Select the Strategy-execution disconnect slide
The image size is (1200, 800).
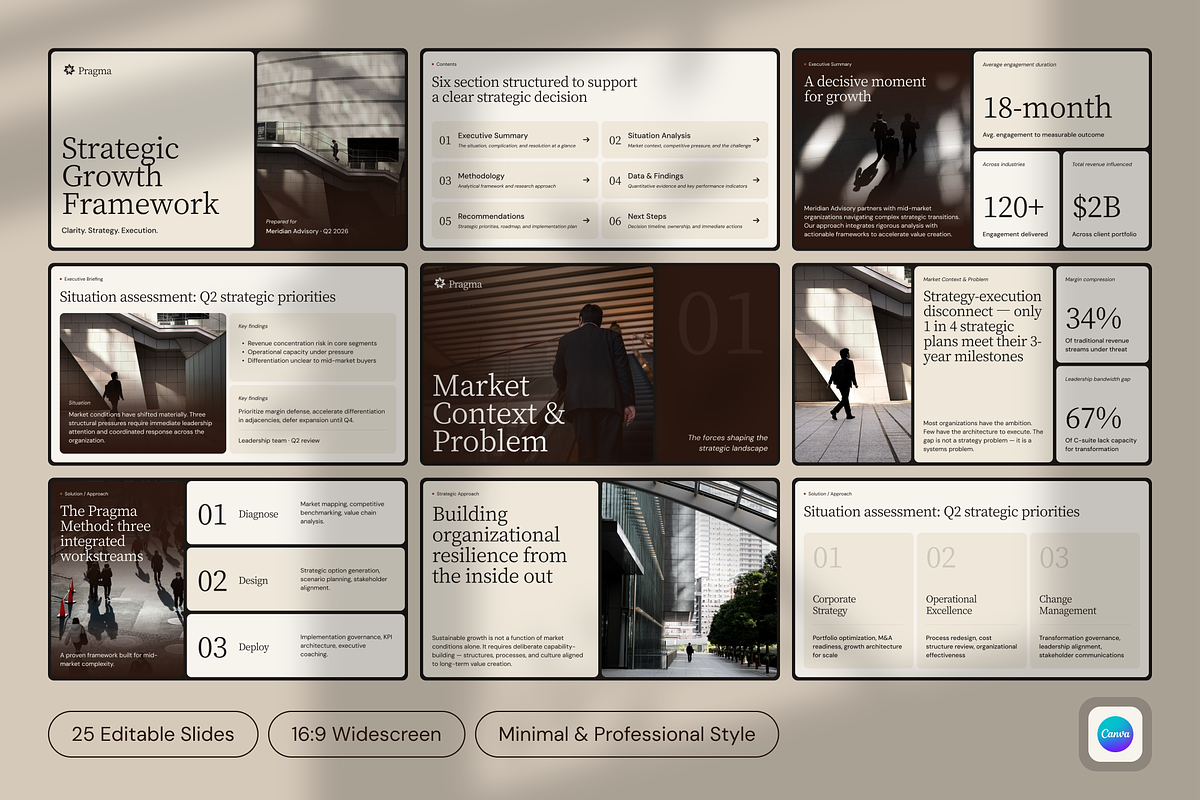pos(972,364)
